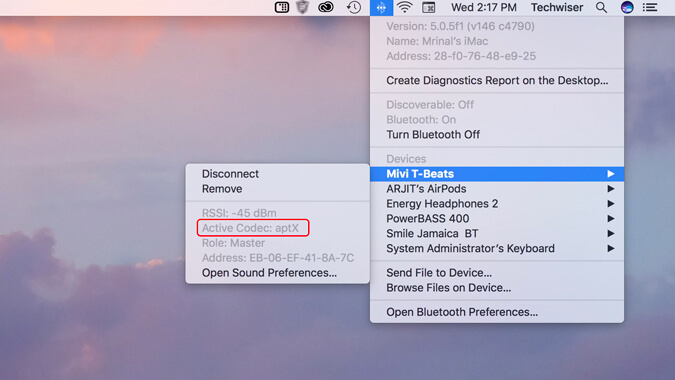Expand Smile Jamaica BT submenu arrow

(610, 234)
